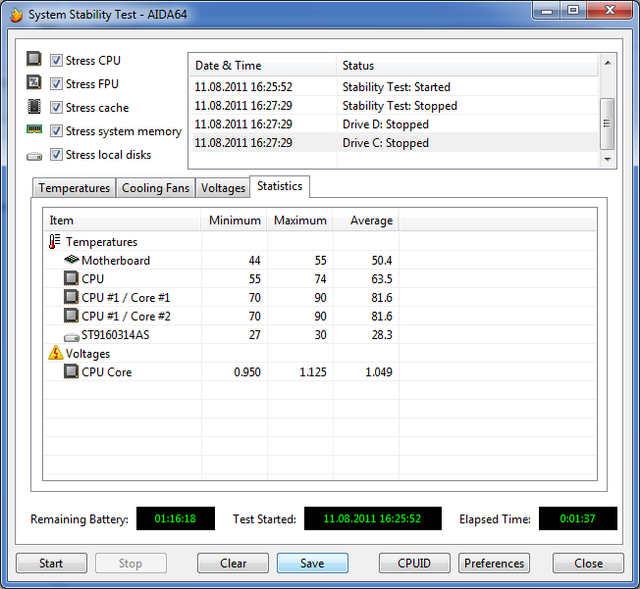Image resolution: width=640 pixels, height=589 pixels.
Task: Click the Maximum column header
Action: click(x=300, y=220)
